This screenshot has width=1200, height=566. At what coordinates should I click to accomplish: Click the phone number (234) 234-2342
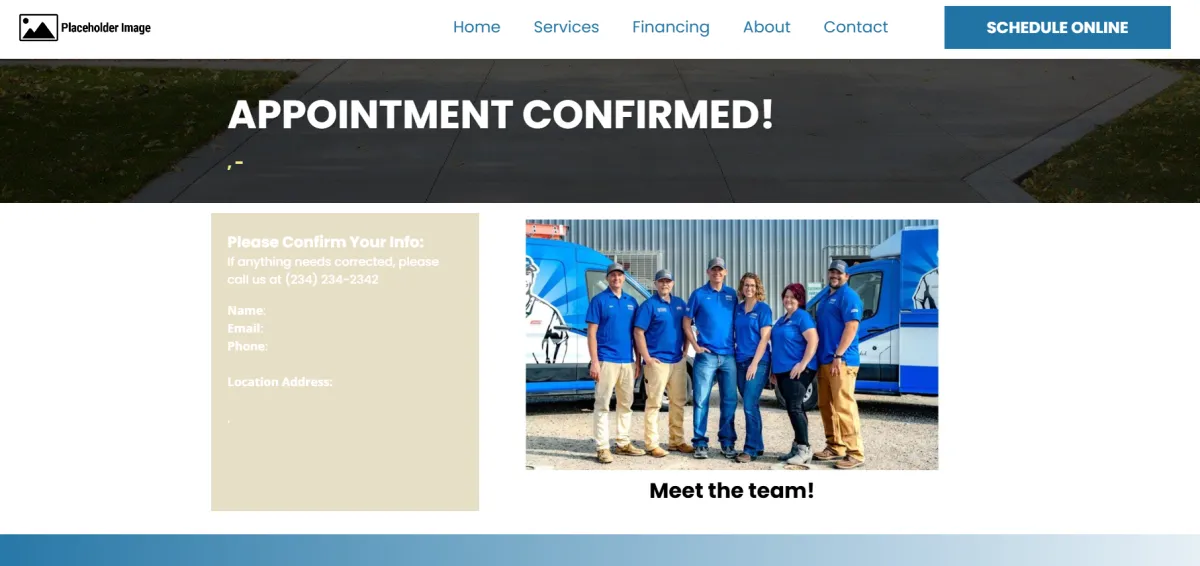click(332, 280)
